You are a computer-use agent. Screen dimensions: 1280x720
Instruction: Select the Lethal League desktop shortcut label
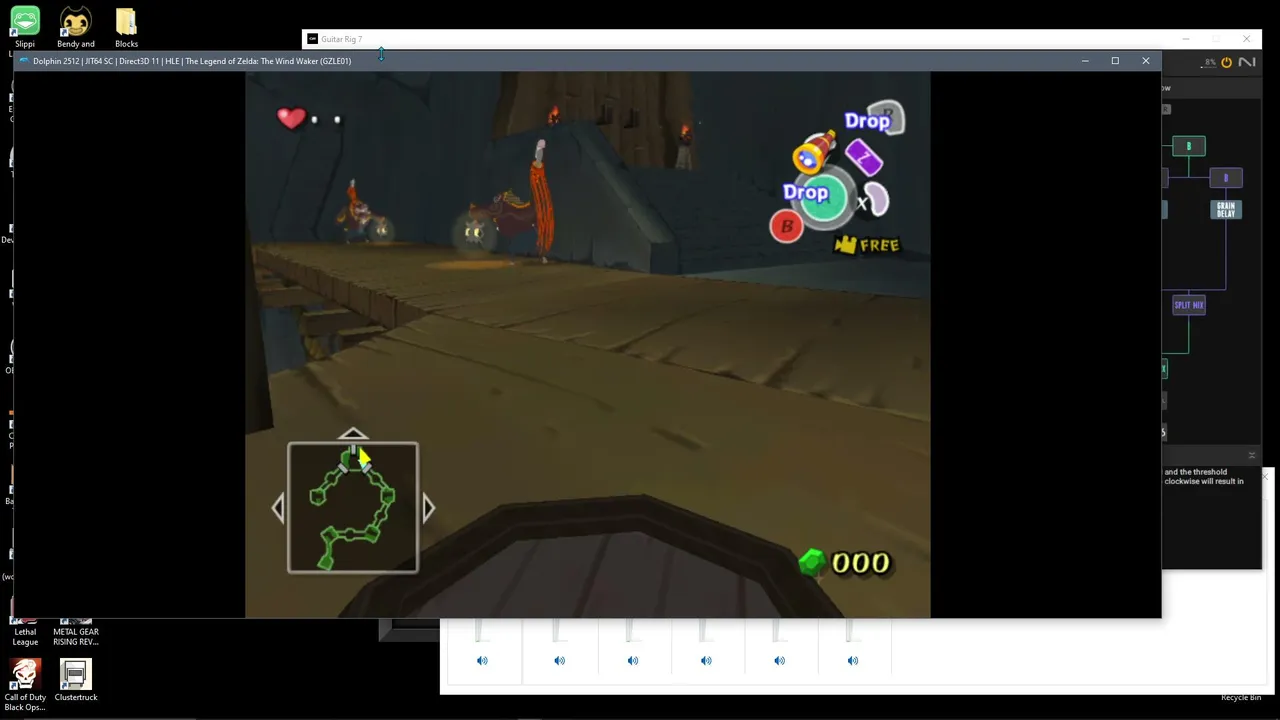click(x=25, y=636)
